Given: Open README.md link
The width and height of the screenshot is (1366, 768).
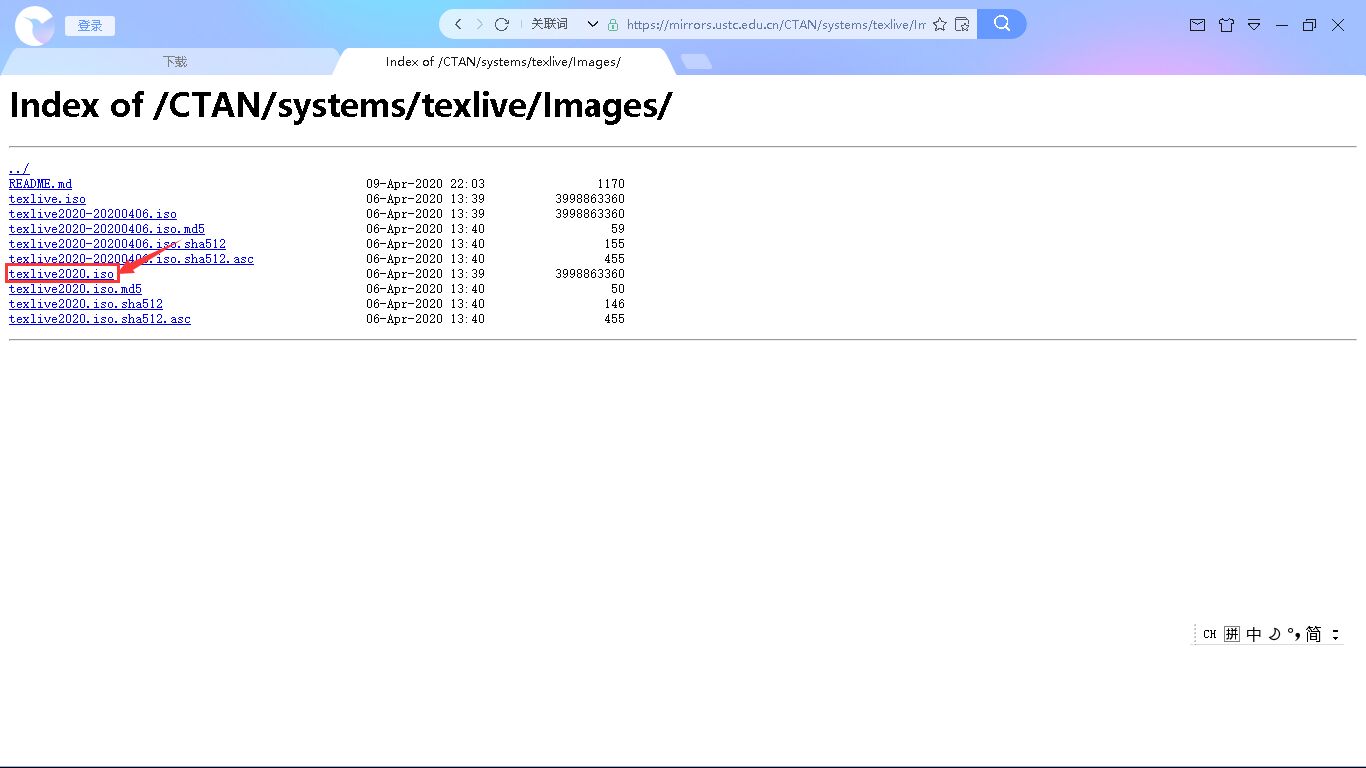Looking at the screenshot, I should 40,184.
